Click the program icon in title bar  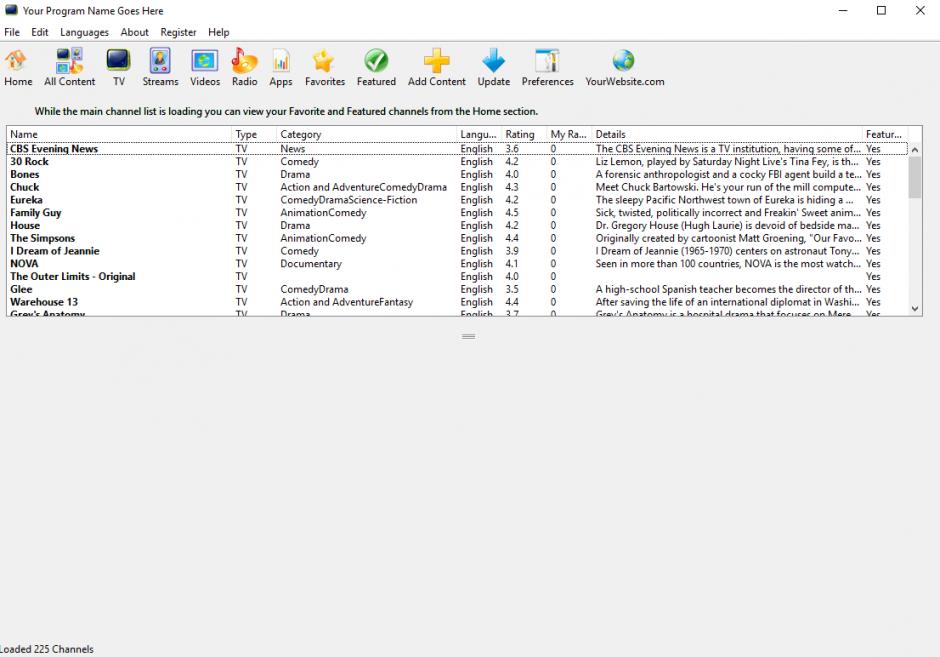[11, 10]
